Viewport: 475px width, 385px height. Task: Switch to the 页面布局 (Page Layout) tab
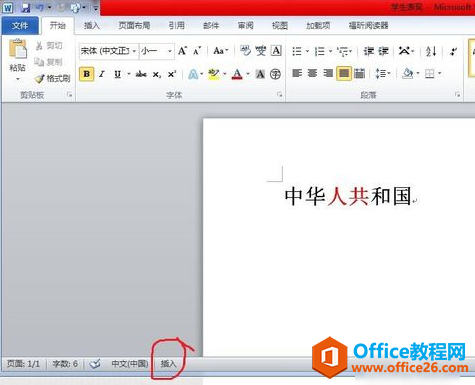(x=134, y=26)
